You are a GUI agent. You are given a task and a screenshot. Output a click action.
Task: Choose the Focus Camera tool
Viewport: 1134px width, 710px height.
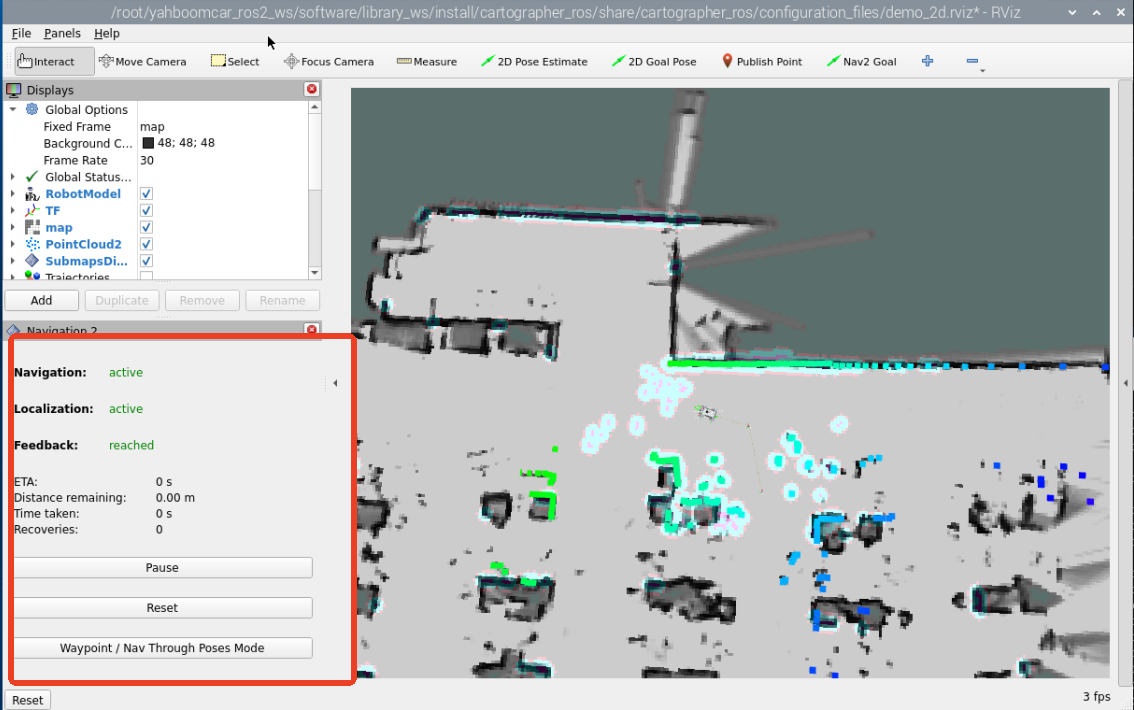point(328,61)
